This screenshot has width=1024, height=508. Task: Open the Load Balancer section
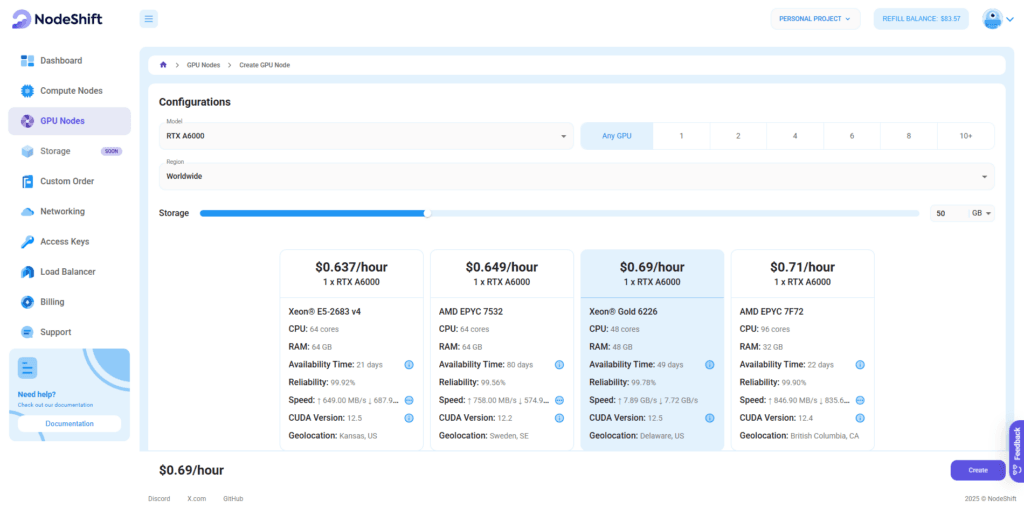[x=67, y=272]
